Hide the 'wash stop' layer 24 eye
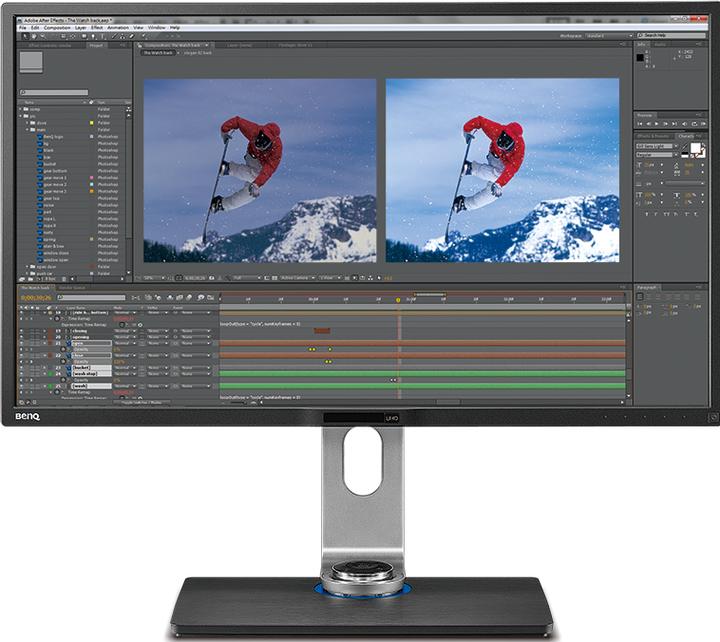The image size is (720, 642). (x=21, y=374)
